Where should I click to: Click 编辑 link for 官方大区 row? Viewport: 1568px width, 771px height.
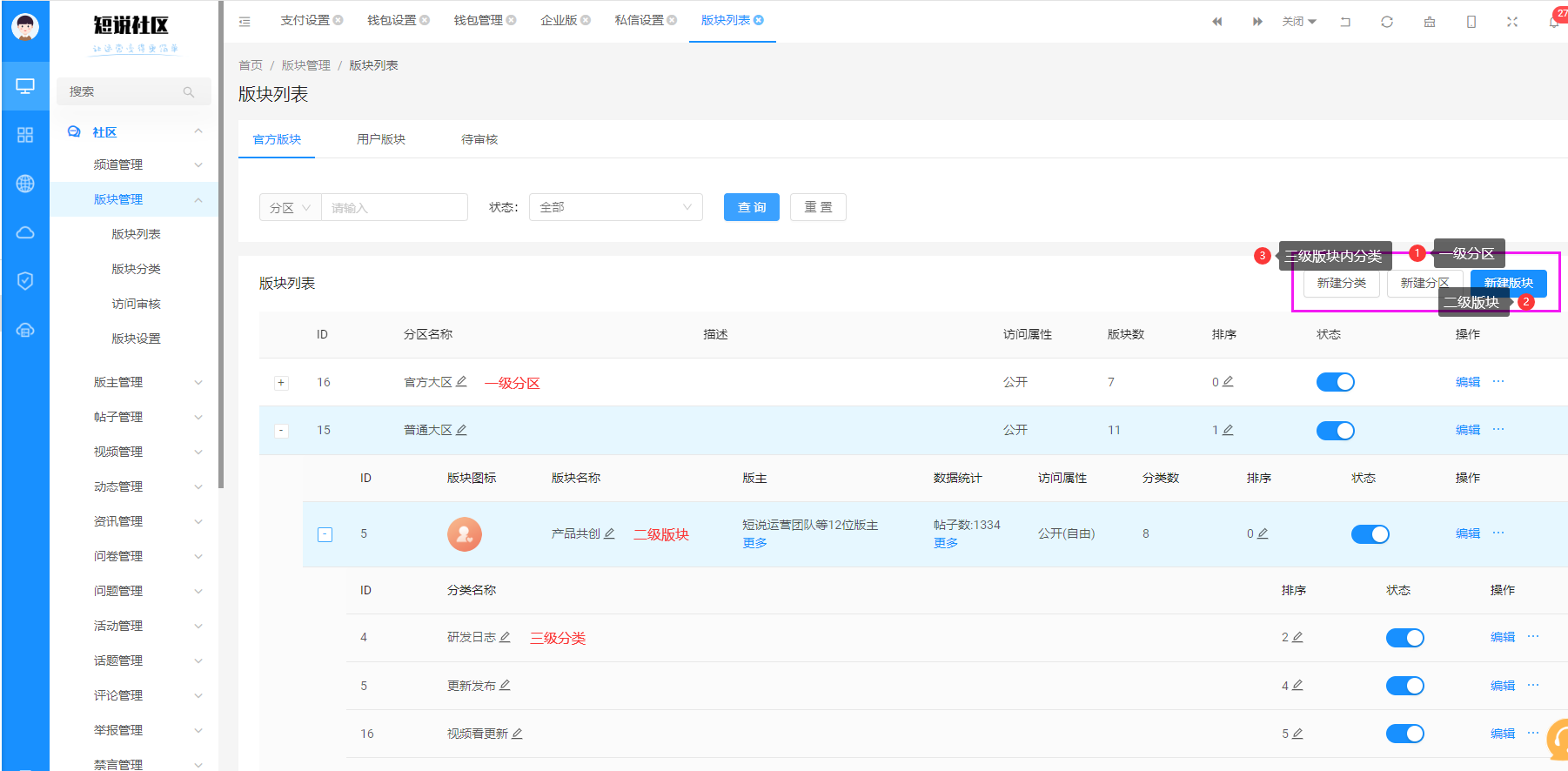pyautogui.click(x=1468, y=382)
